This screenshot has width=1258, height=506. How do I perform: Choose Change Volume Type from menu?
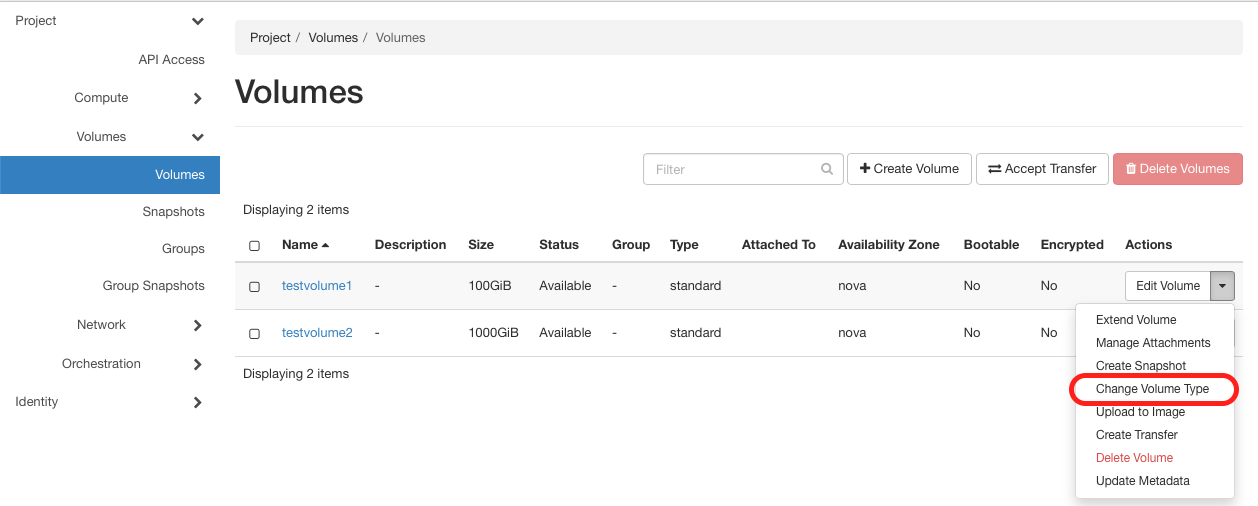1152,389
